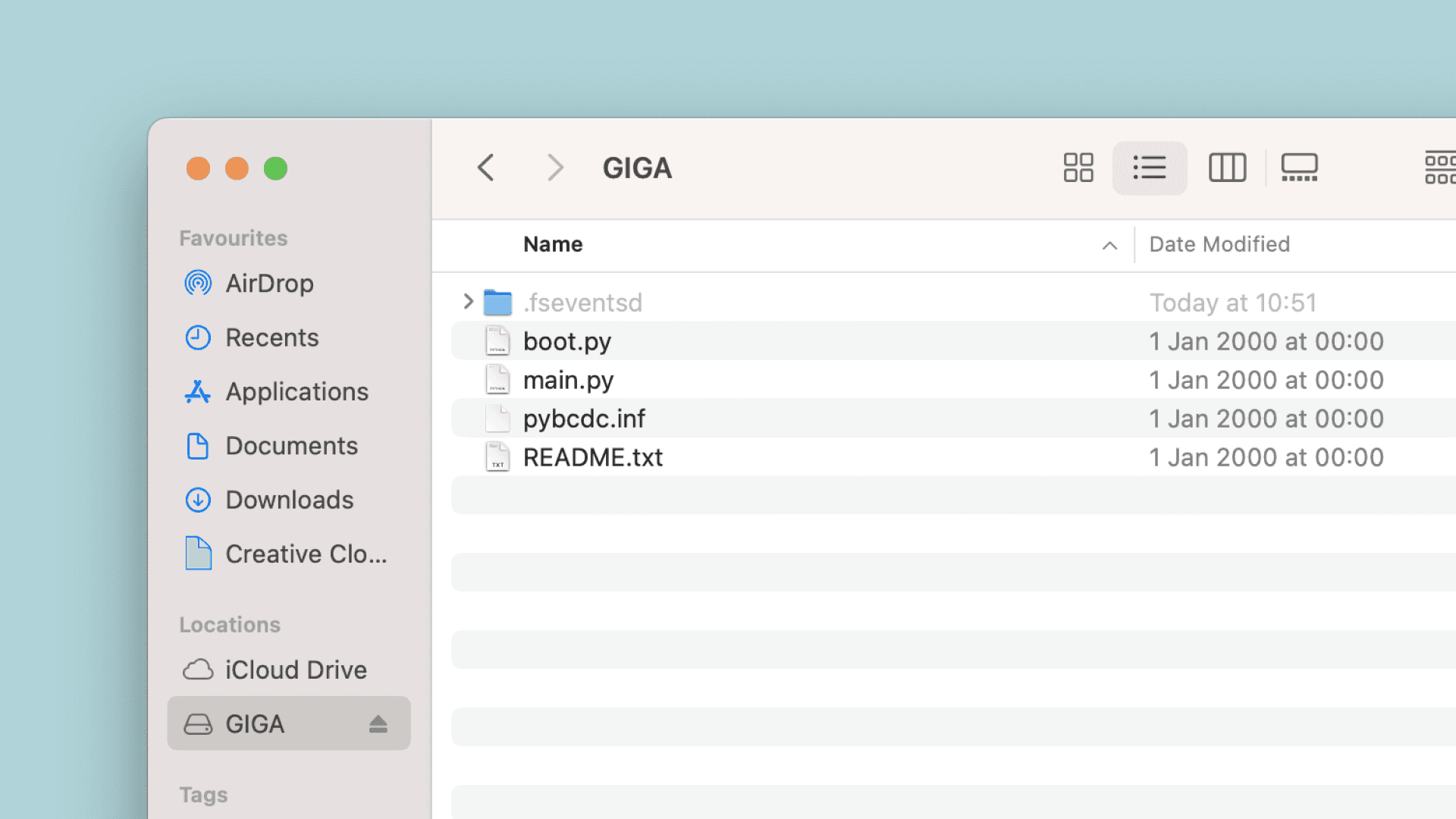Go forward to next folder
The width and height of the screenshot is (1456, 819).
pyautogui.click(x=555, y=168)
